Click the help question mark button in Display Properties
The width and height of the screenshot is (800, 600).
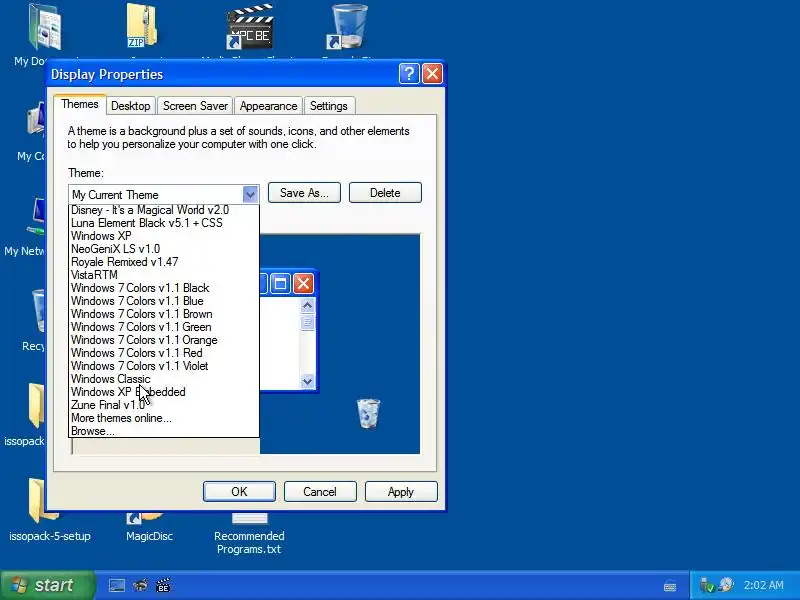pos(409,74)
